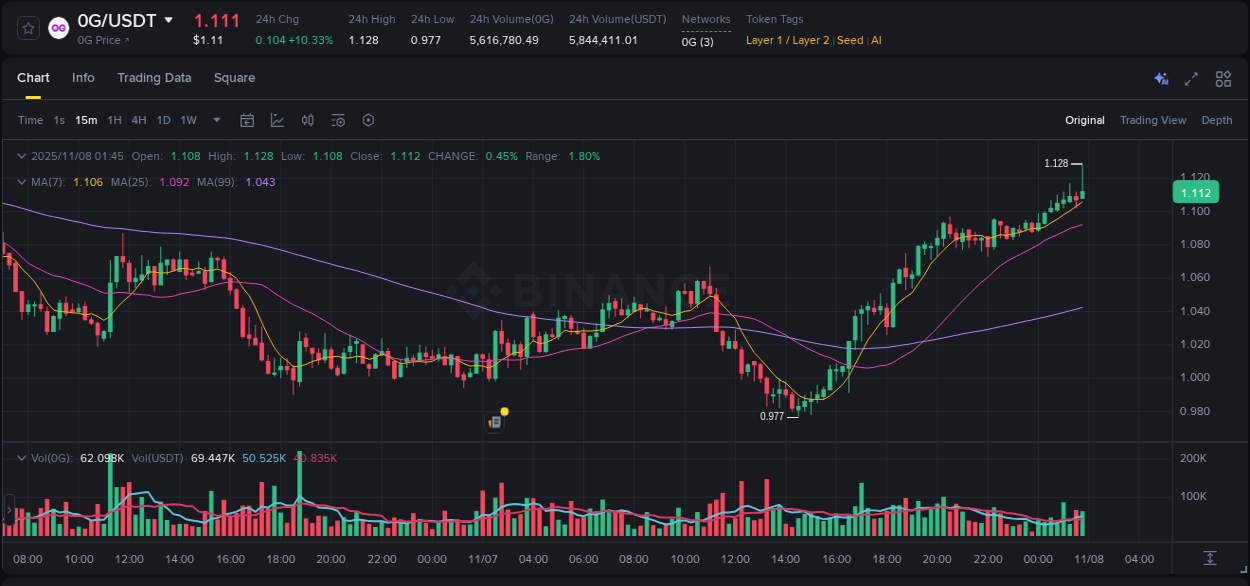This screenshot has width=1250, height=586.
Task: Click the 0G token logo
Action: click(59, 28)
